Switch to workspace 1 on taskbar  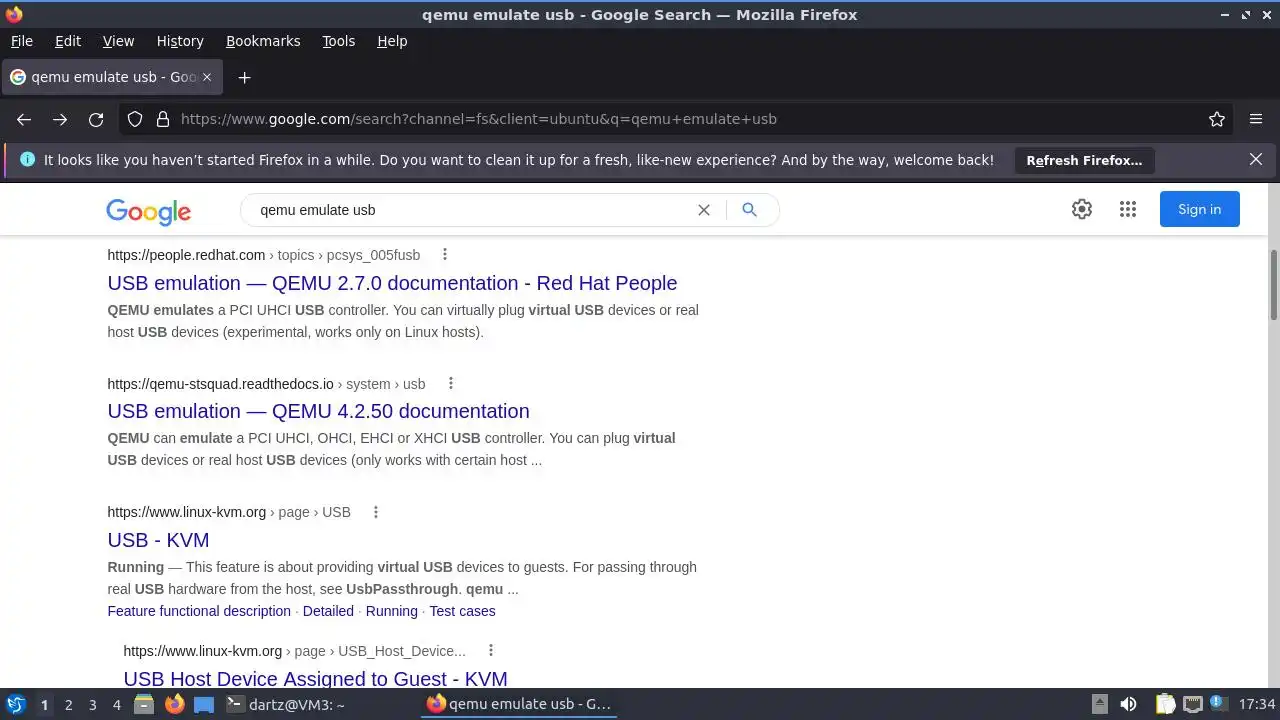point(44,704)
